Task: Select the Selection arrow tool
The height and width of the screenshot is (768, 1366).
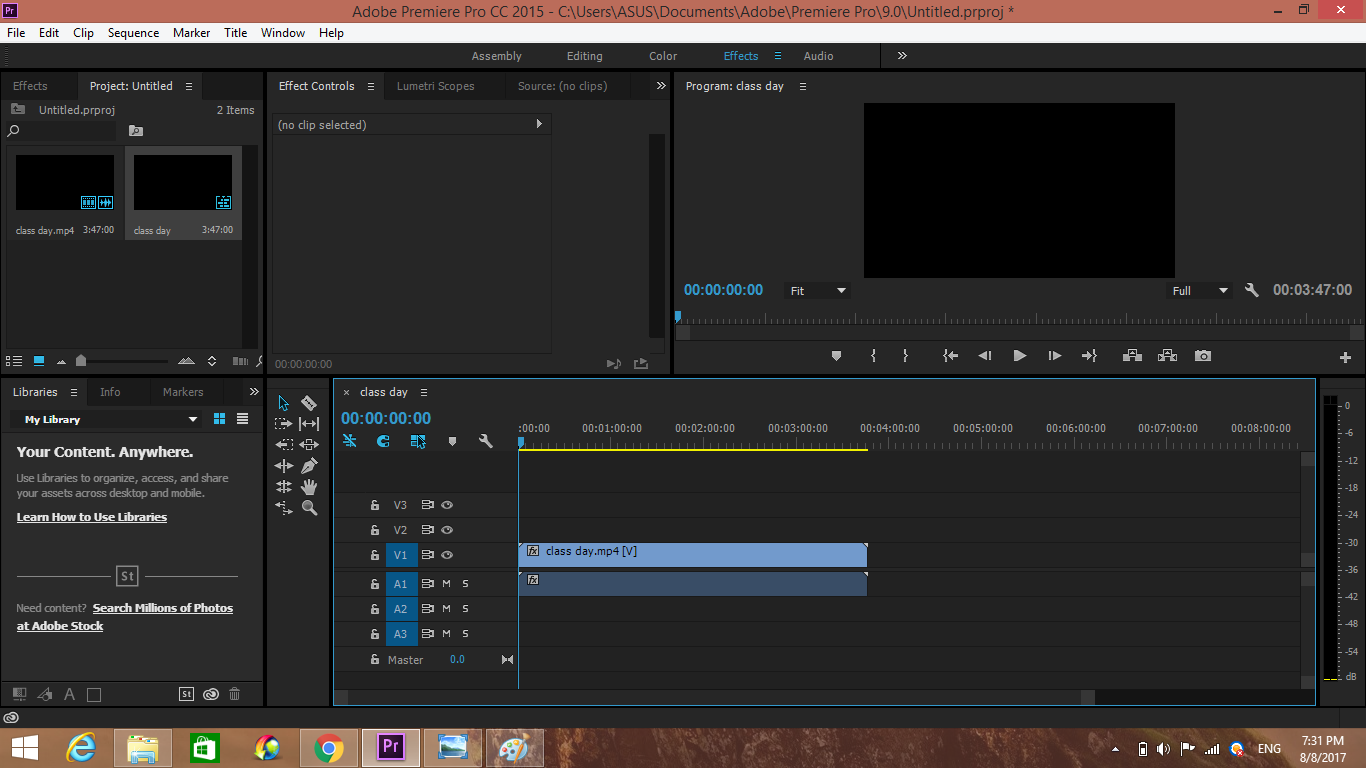Action: pyautogui.click(x=284, y=403)
